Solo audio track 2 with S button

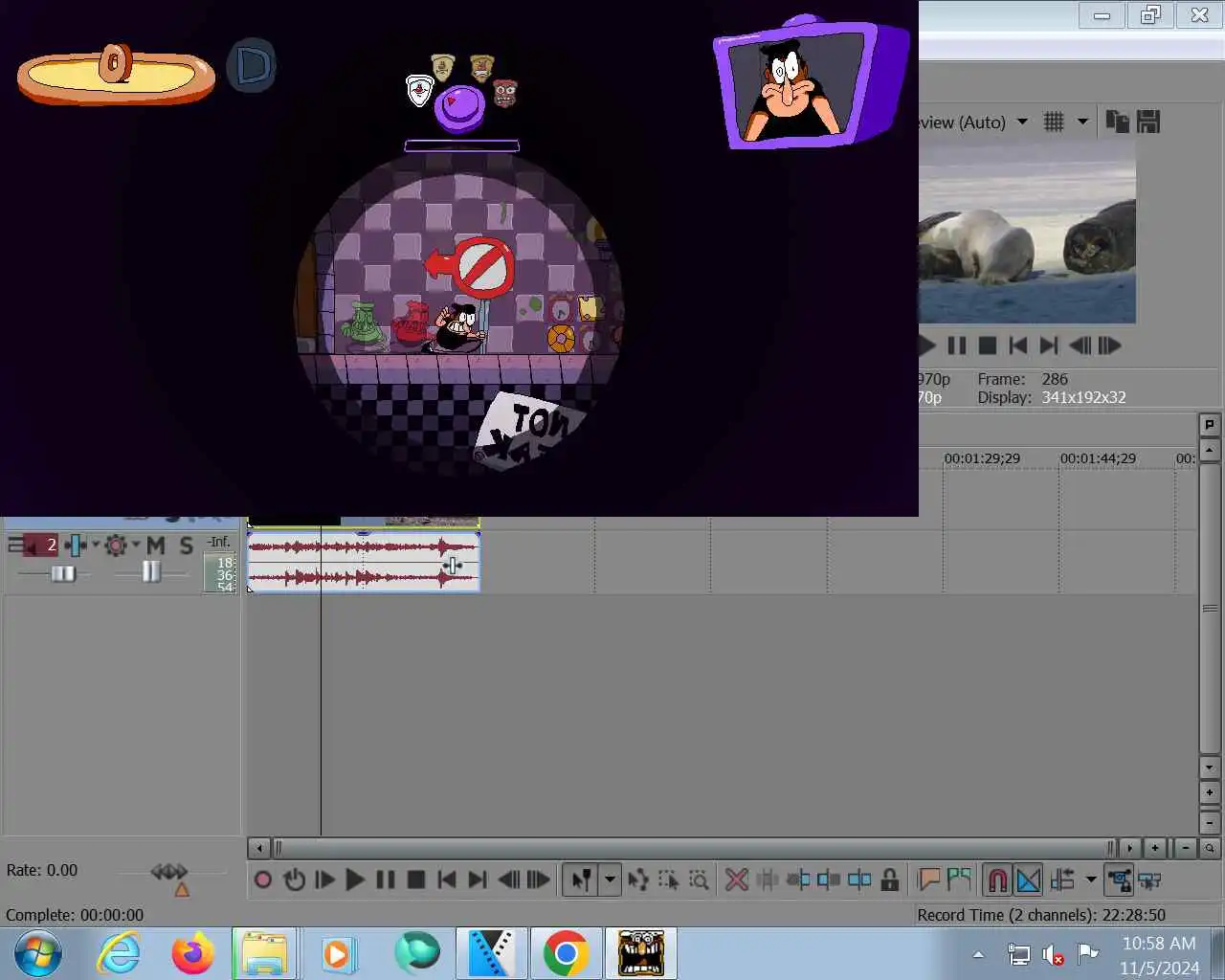186,546
